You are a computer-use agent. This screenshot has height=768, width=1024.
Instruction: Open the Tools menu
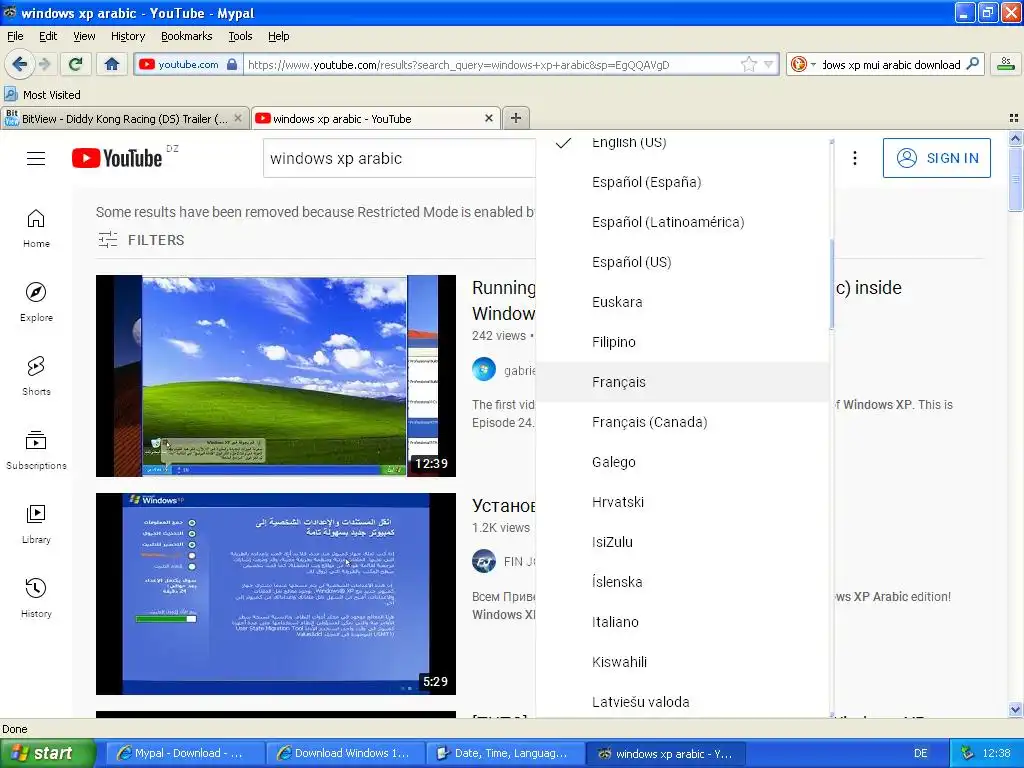pyautogui.click(x=240, y=36)
